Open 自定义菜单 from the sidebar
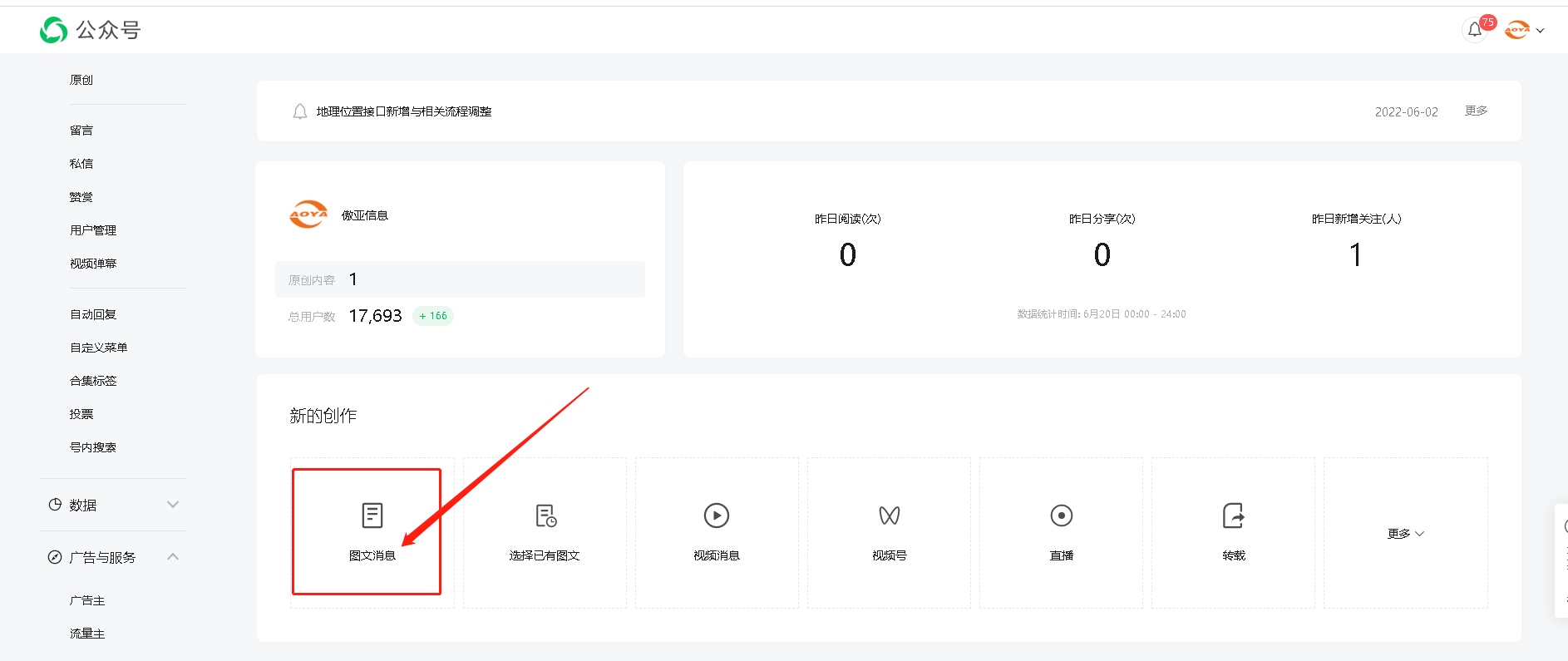This screenshot has height=661, width=1568. [98, 348]
